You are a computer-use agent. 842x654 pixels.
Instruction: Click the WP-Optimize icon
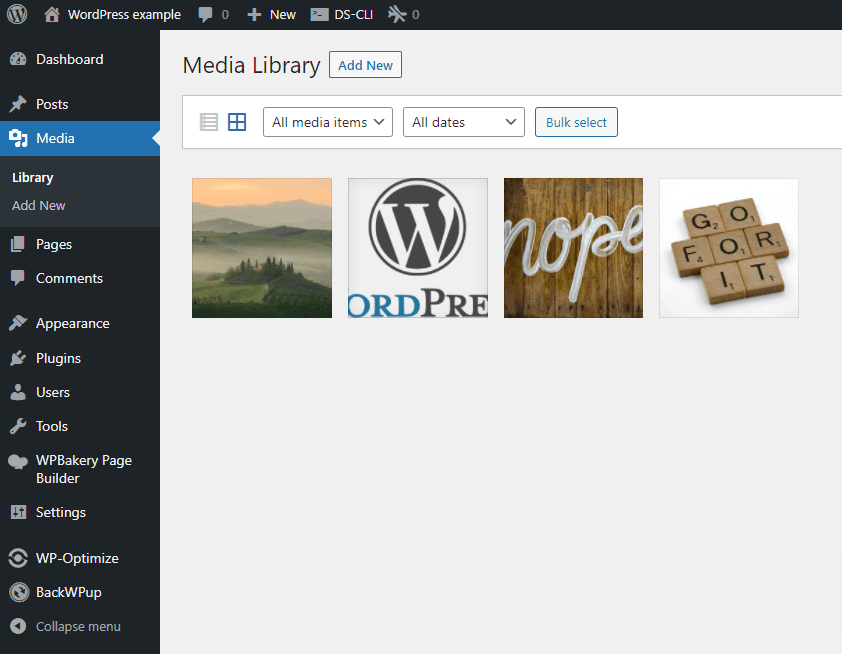(18, 558)
